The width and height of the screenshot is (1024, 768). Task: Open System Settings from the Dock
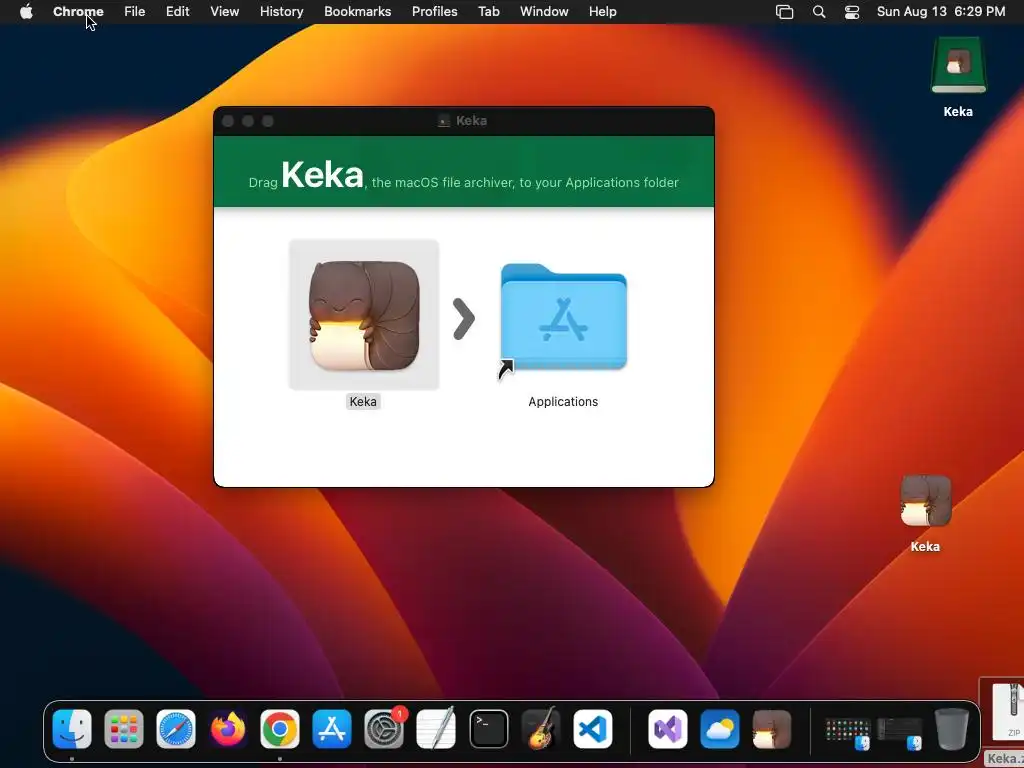point(384,729)
